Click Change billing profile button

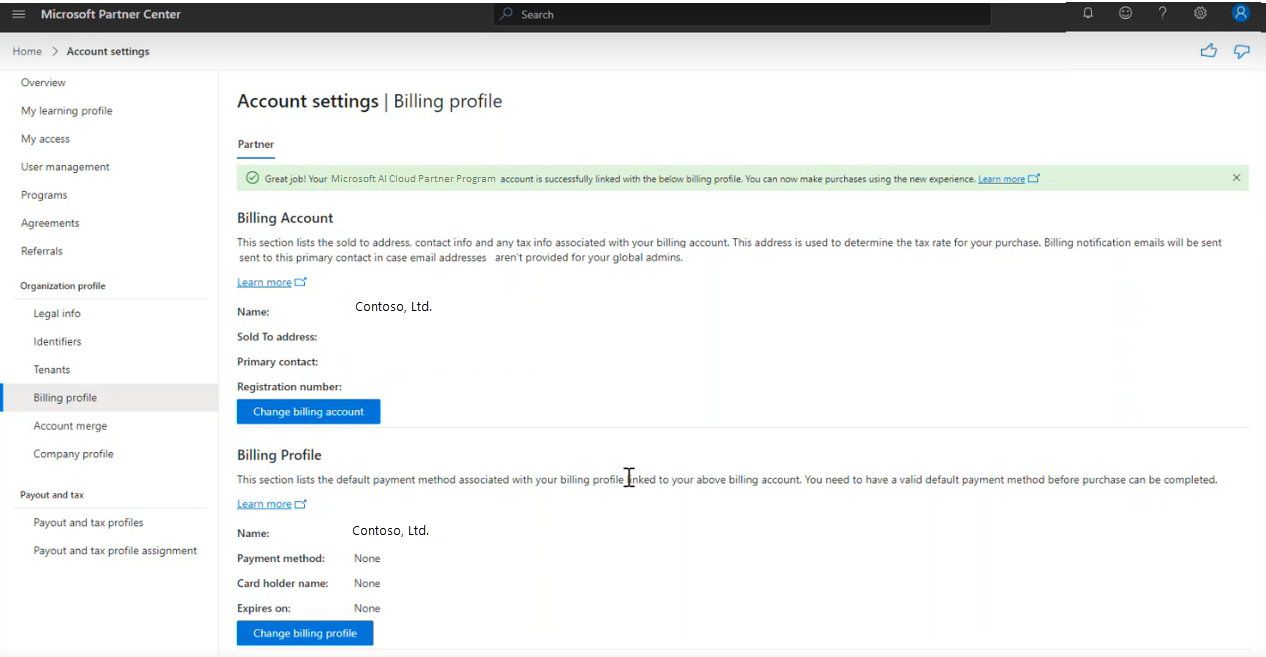(304, 633)
